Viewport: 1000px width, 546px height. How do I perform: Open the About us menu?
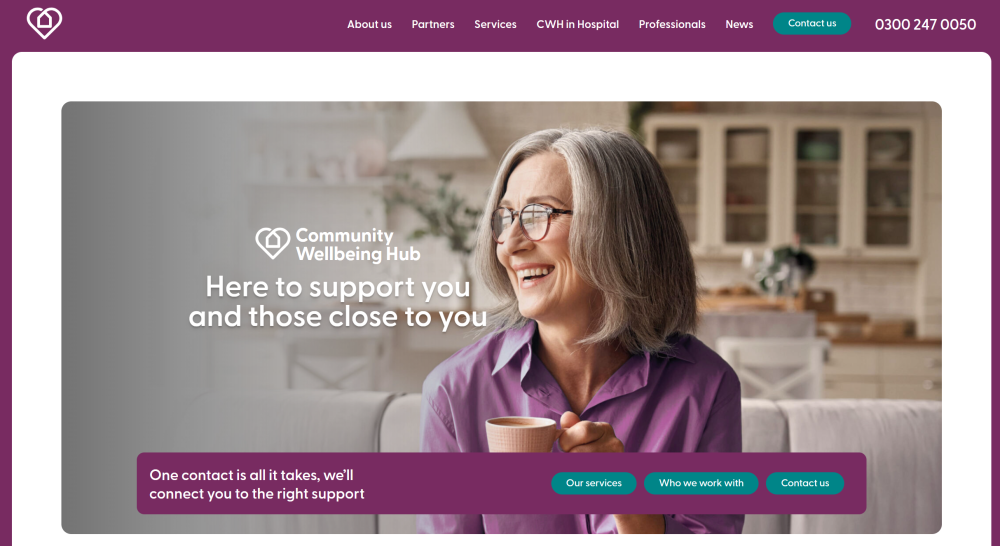(369, 24)
